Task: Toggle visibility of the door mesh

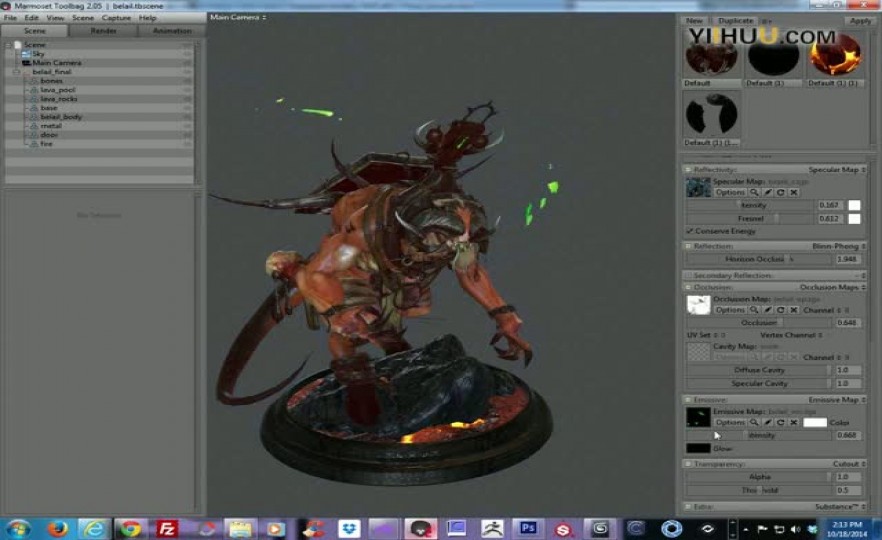Action: pos(187,135)
